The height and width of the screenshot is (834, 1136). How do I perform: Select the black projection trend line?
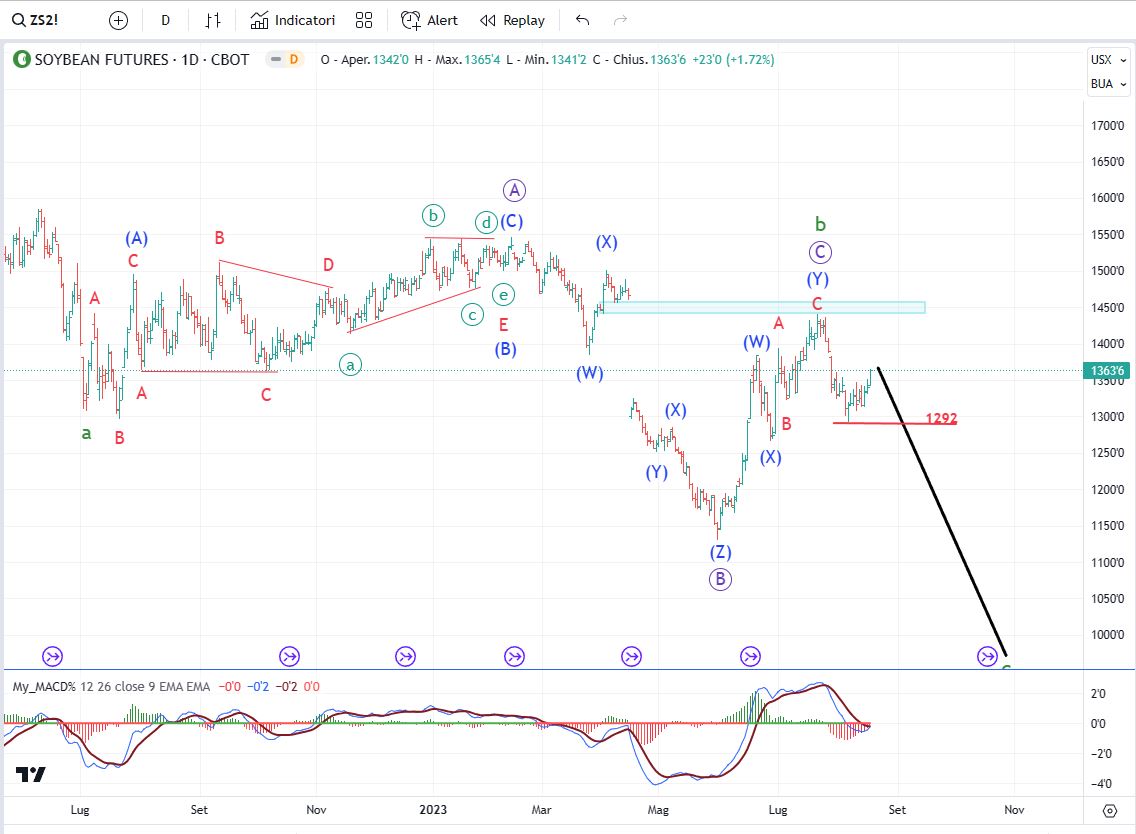pos(942,512)
